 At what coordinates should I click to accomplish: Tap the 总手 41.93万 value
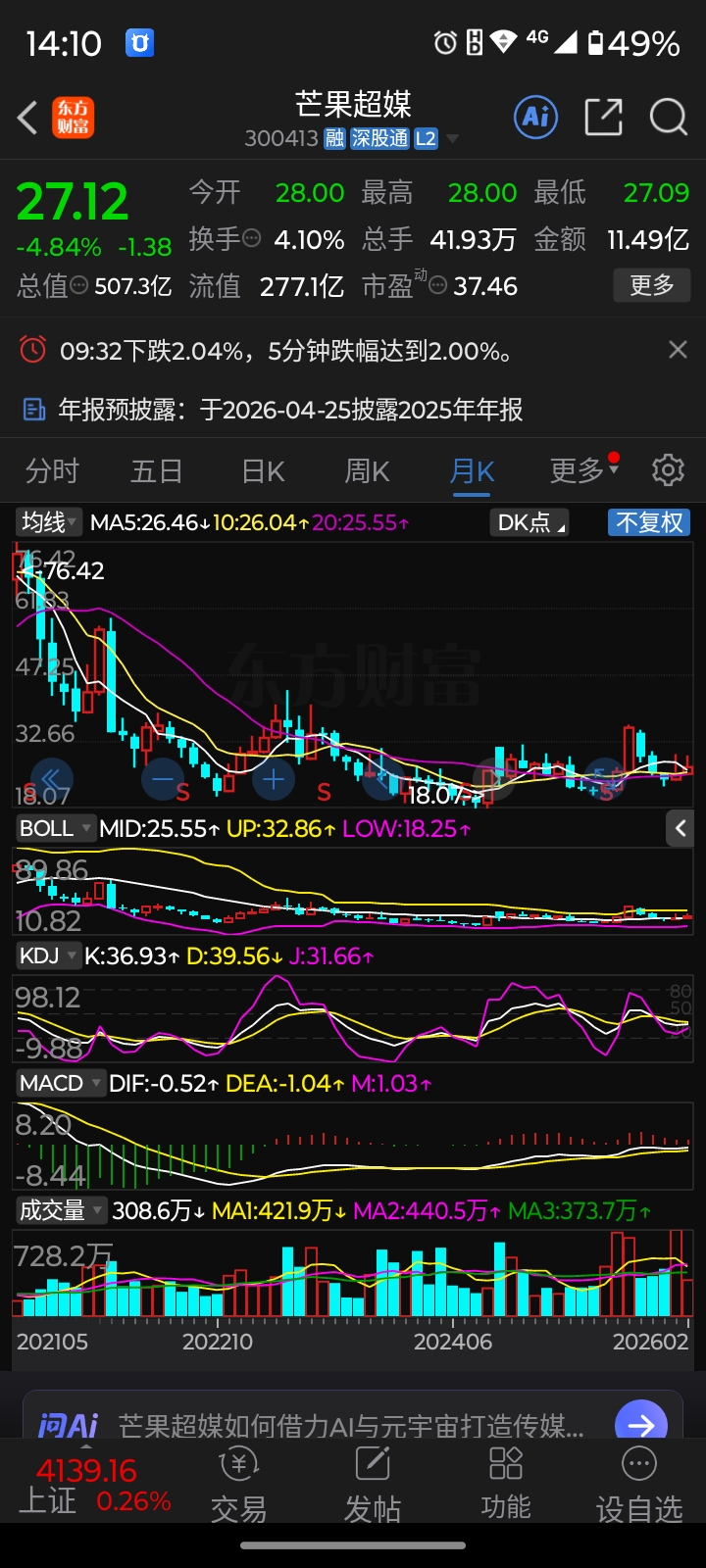tap(473, 239)
